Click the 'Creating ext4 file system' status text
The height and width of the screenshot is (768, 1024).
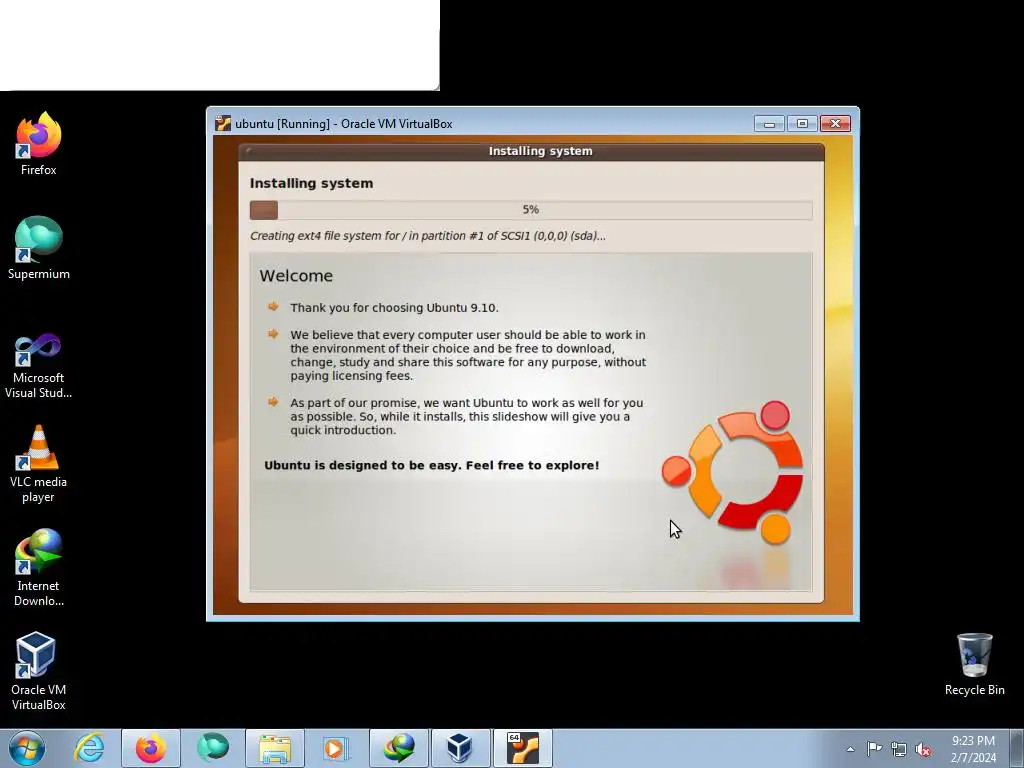pos(428,236)
